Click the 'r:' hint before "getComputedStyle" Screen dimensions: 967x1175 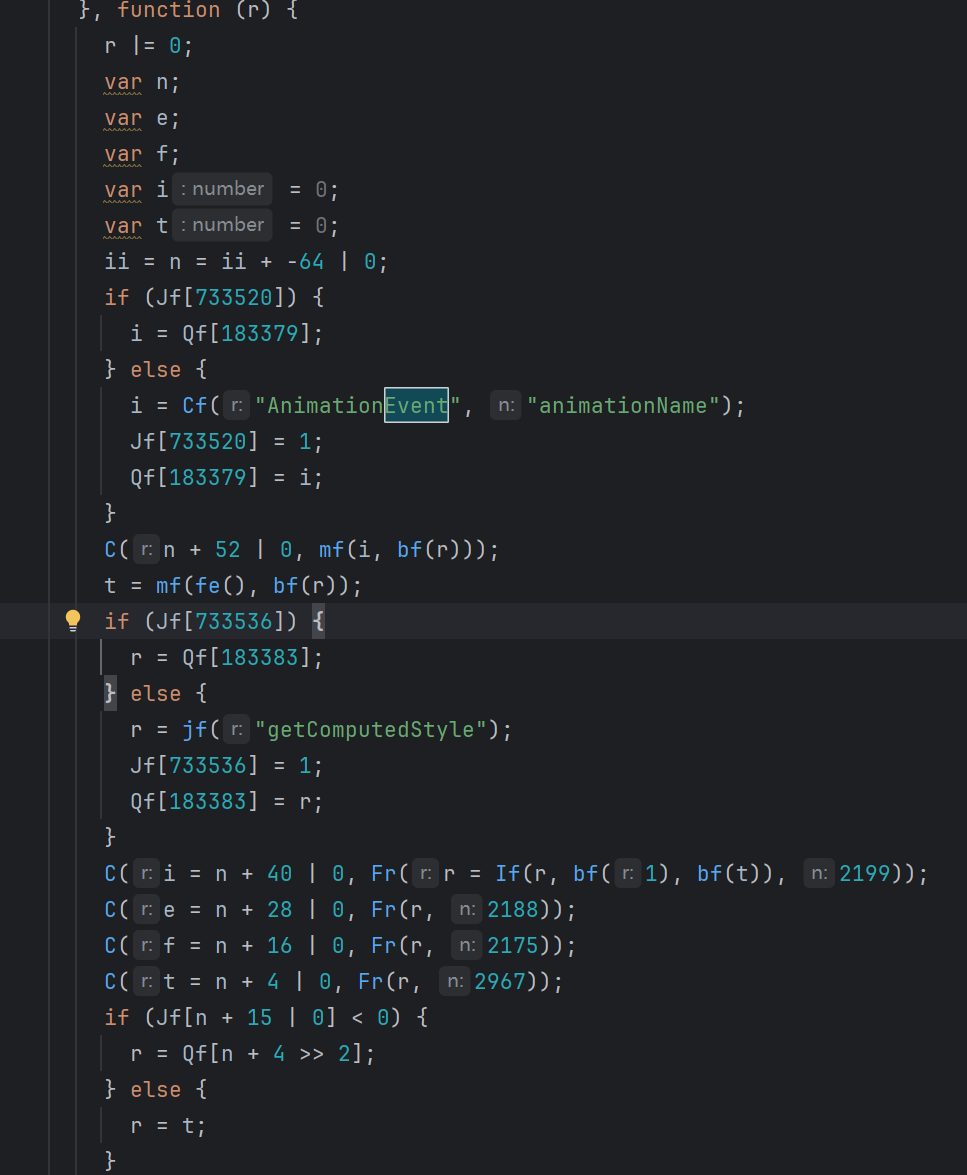coord(235,729)
